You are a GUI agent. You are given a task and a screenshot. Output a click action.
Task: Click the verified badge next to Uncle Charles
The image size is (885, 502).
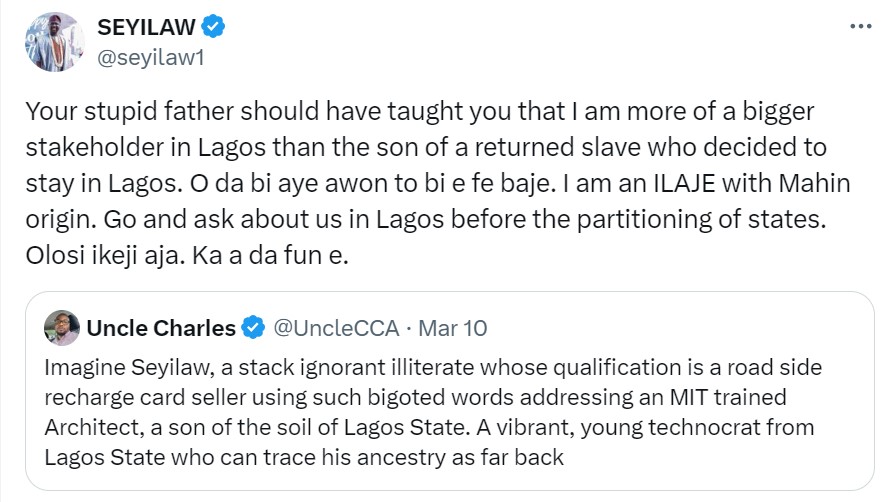click(x=254, y=328)
